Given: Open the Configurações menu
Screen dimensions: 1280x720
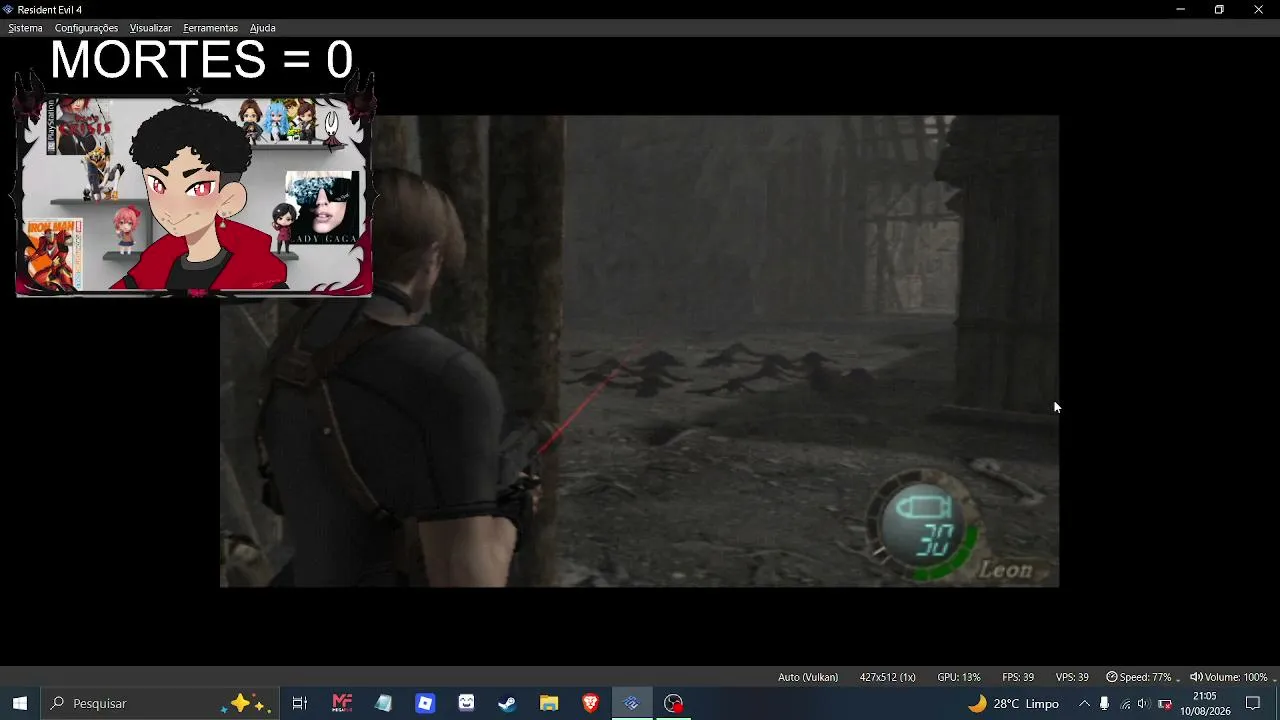Looking at the screenshot, I should click(86, 28).
